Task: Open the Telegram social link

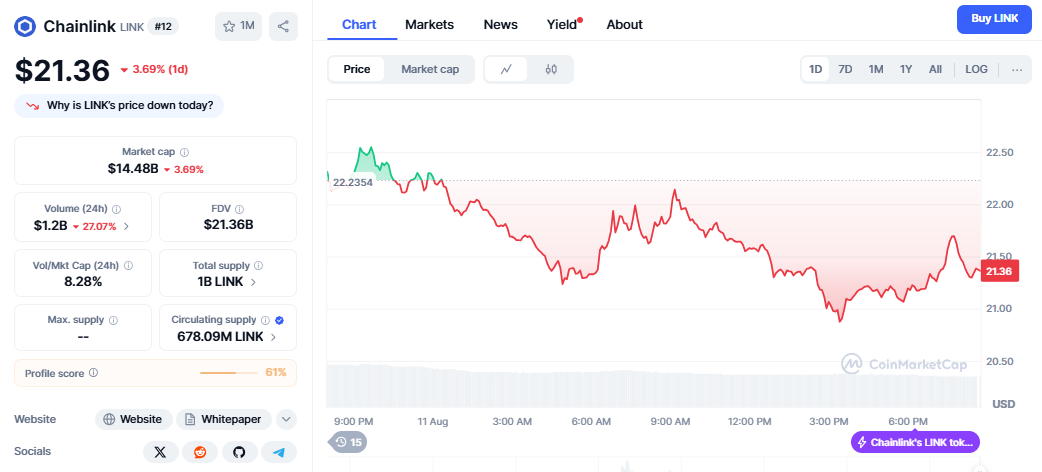Action: click(x=279, y=452)
